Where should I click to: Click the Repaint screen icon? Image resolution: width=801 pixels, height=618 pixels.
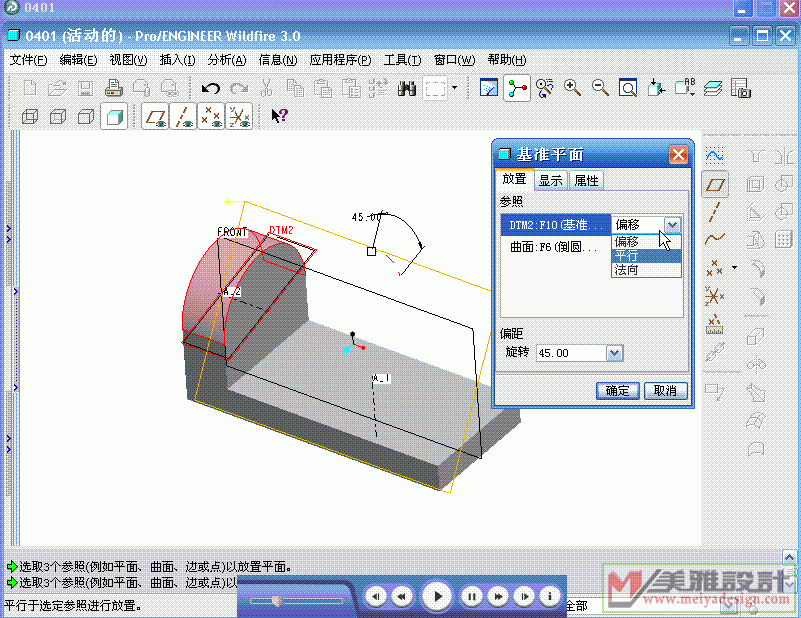tap(489, 88)
